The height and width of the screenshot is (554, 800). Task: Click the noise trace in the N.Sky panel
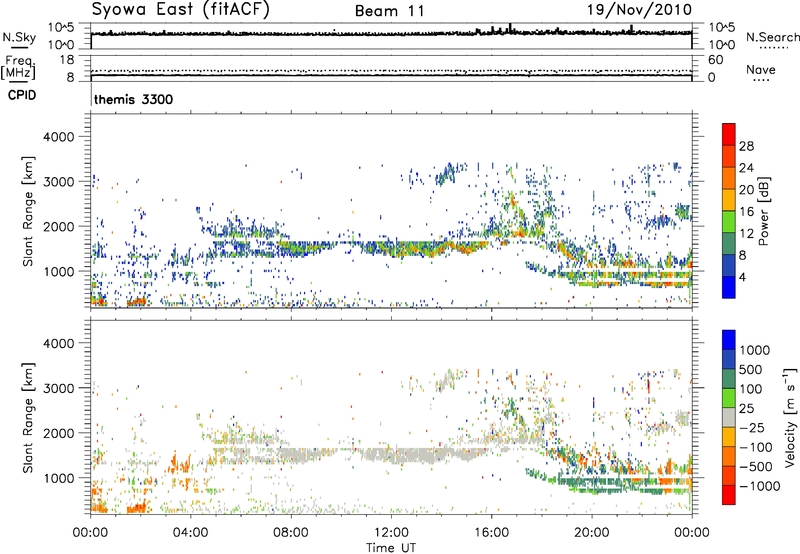(x=391, y=34)
